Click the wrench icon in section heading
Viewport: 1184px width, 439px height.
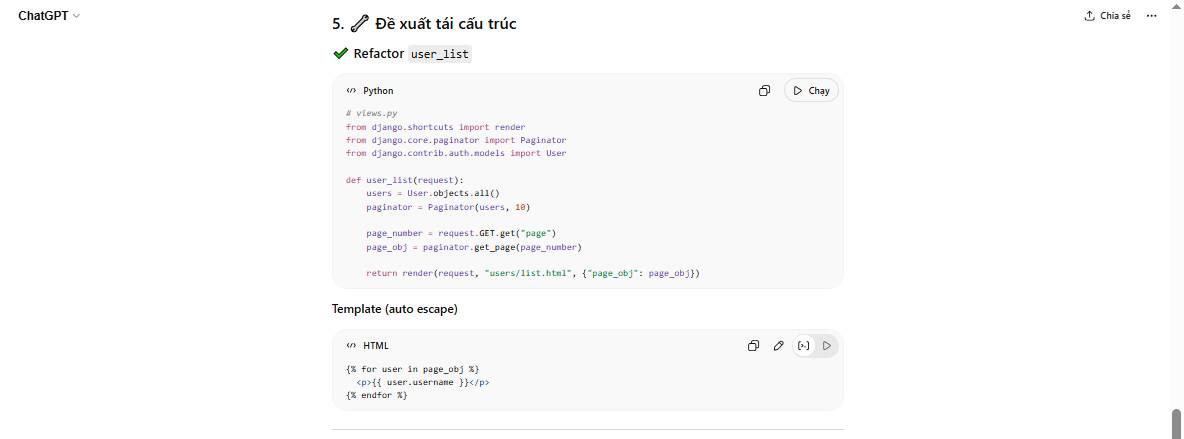point(359,23)
